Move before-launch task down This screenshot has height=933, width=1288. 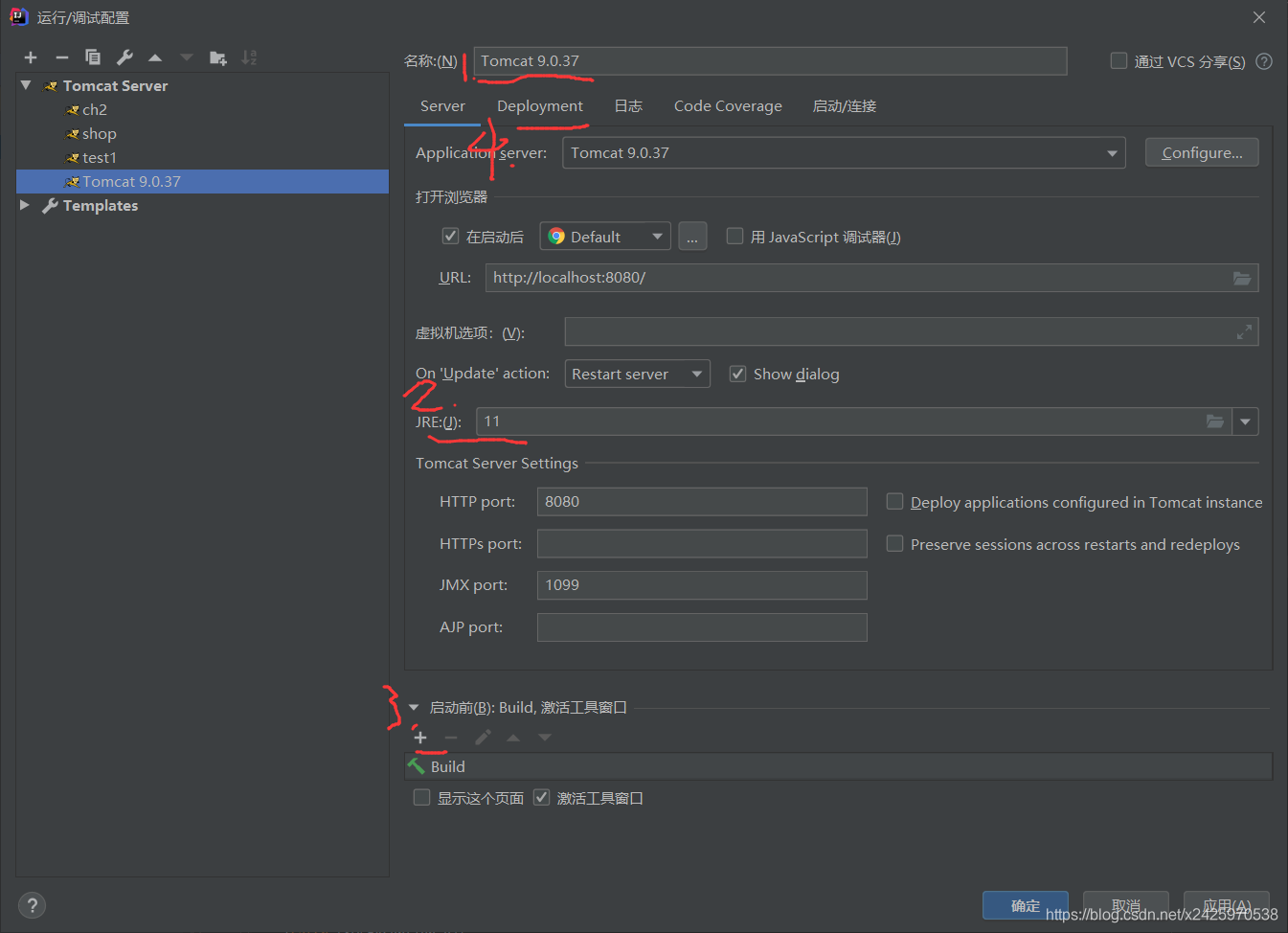tap(545, 738)
